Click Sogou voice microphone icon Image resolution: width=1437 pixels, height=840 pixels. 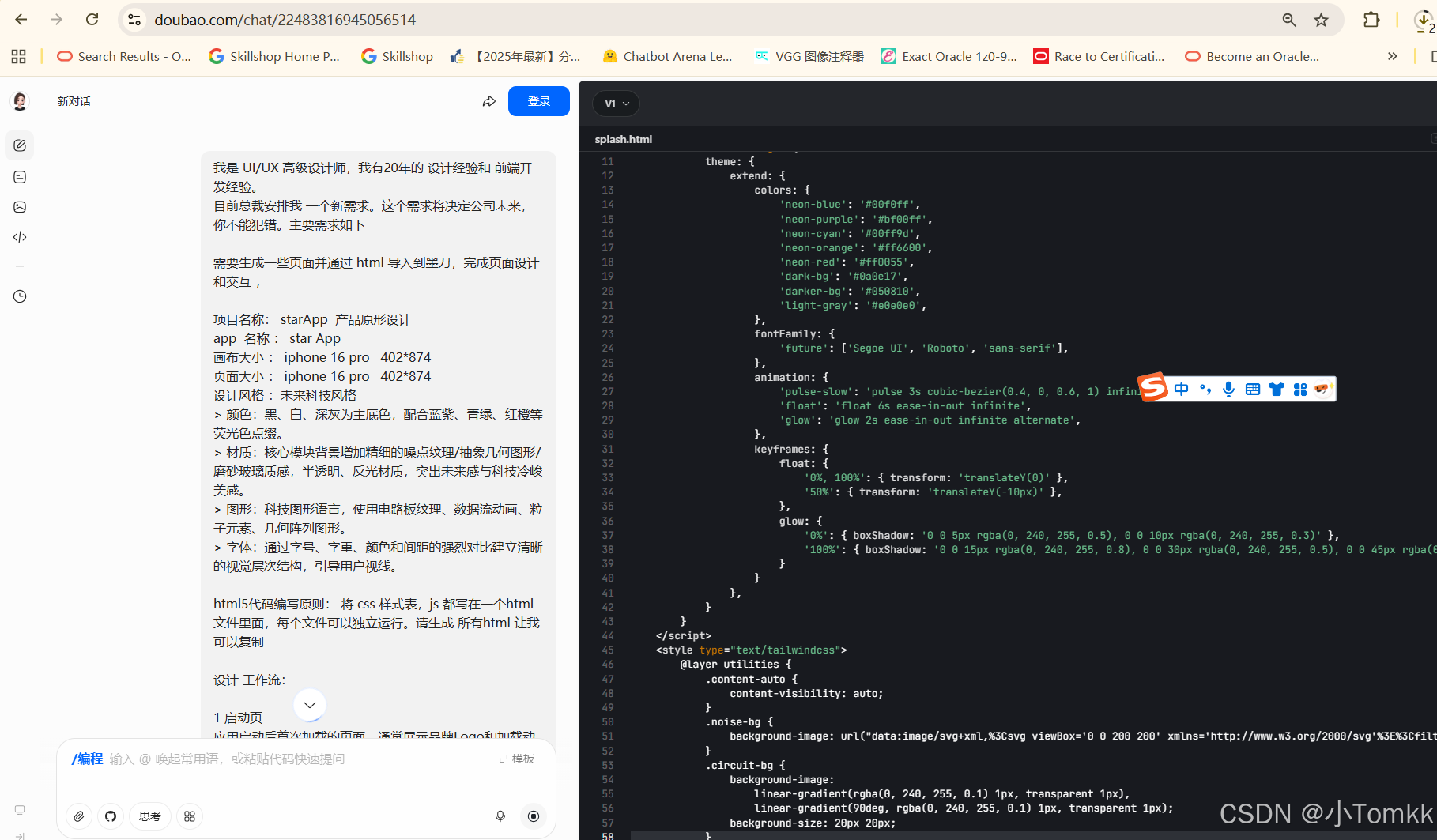coord(1229,389)
